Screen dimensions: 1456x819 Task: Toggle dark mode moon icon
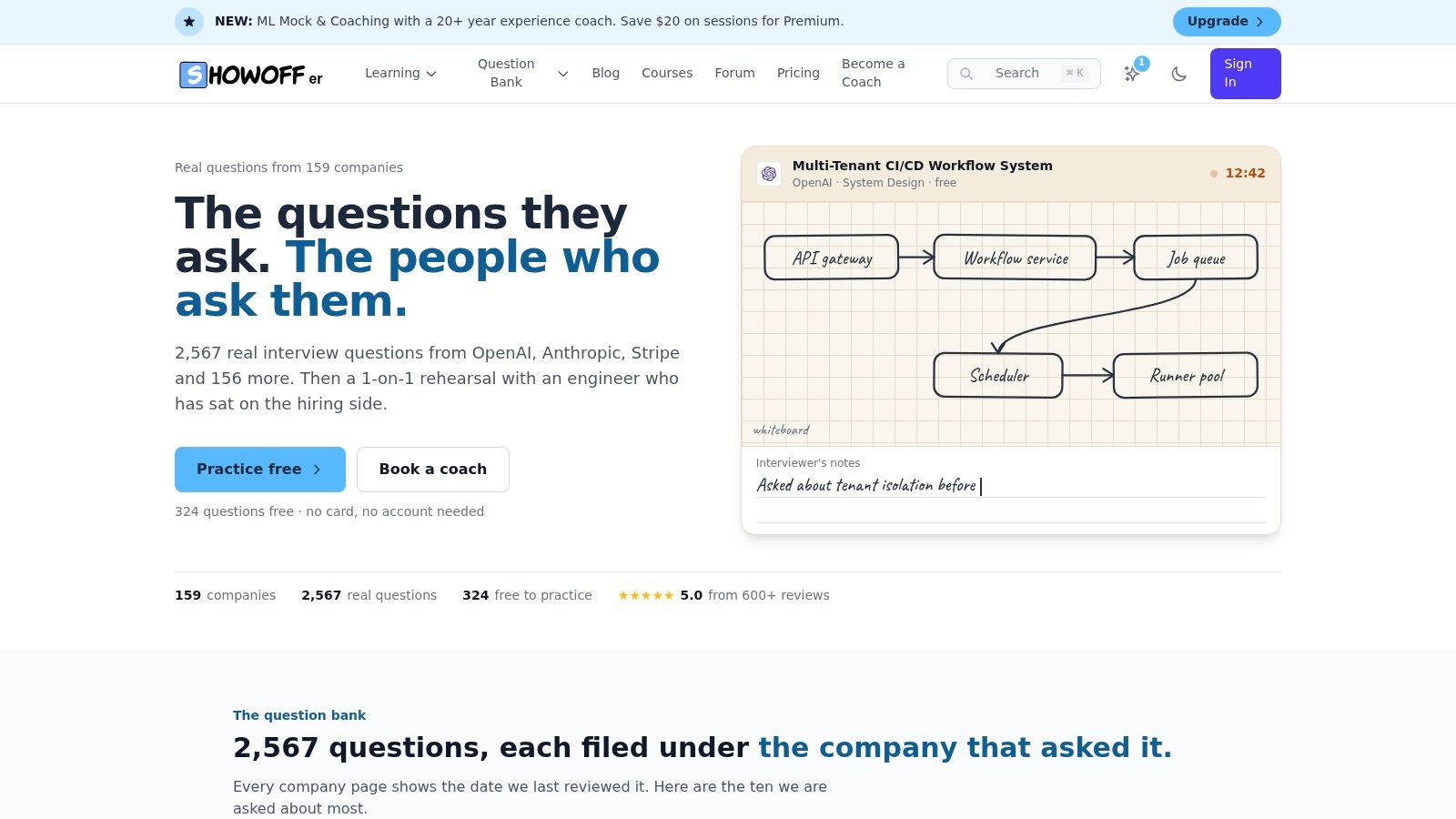pos(1179,74)
